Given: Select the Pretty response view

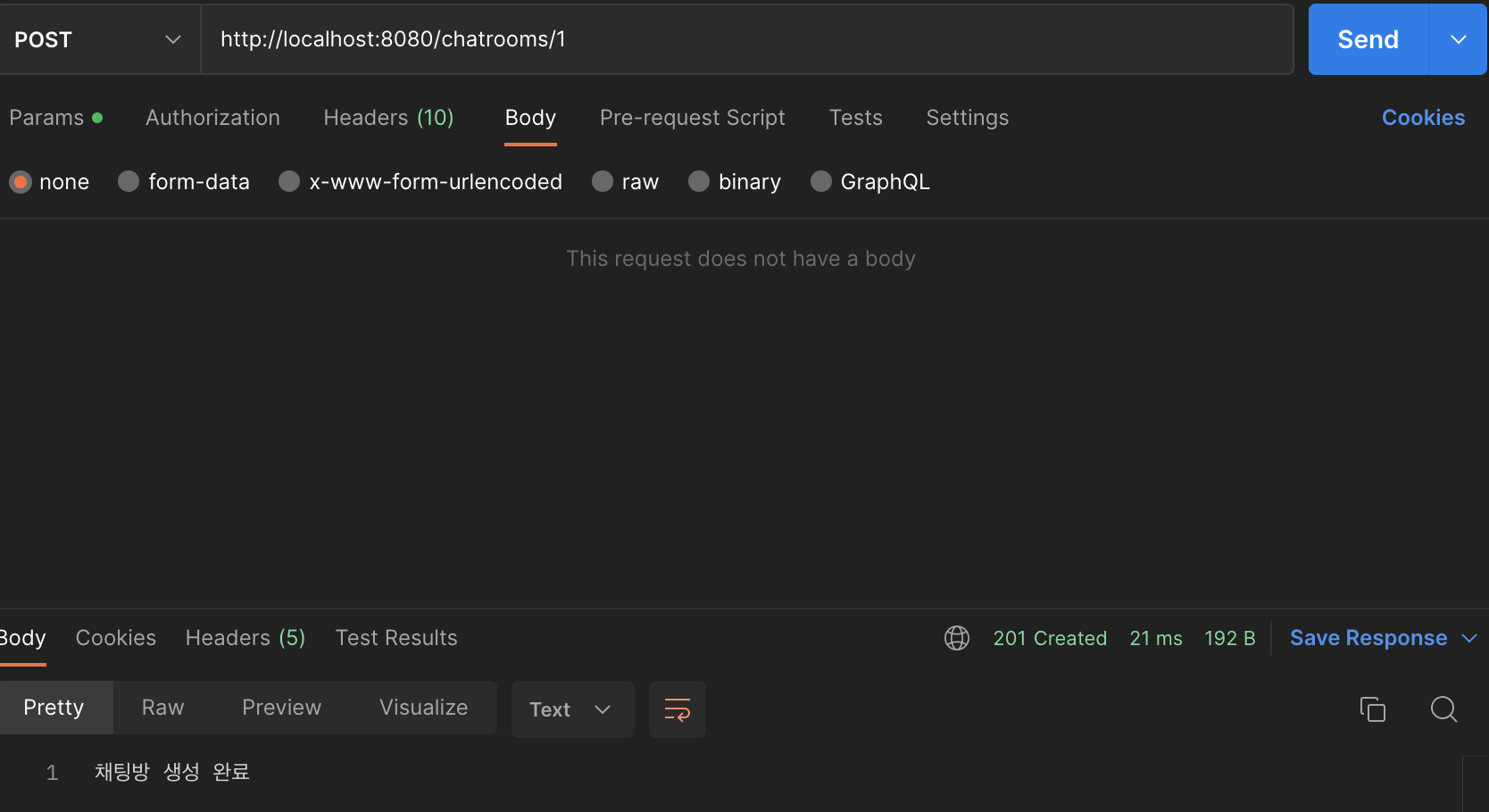Looking at the screenshot, I should [54, 708].
